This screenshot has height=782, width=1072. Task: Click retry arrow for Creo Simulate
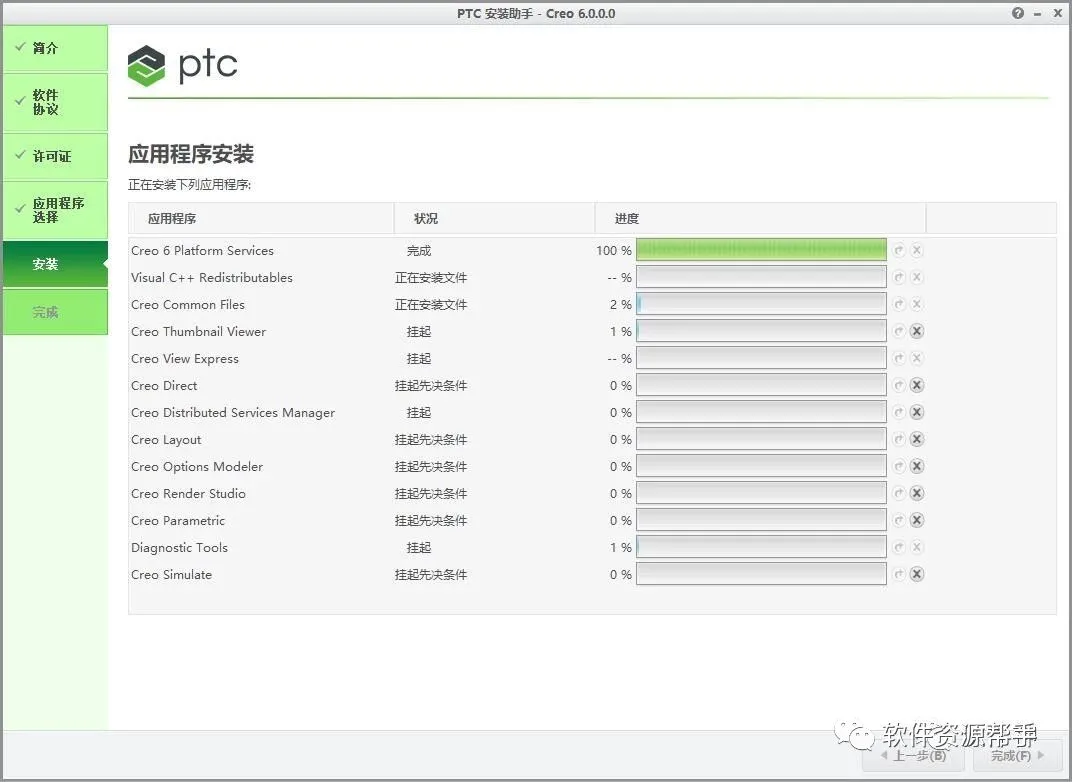[899, 574]
